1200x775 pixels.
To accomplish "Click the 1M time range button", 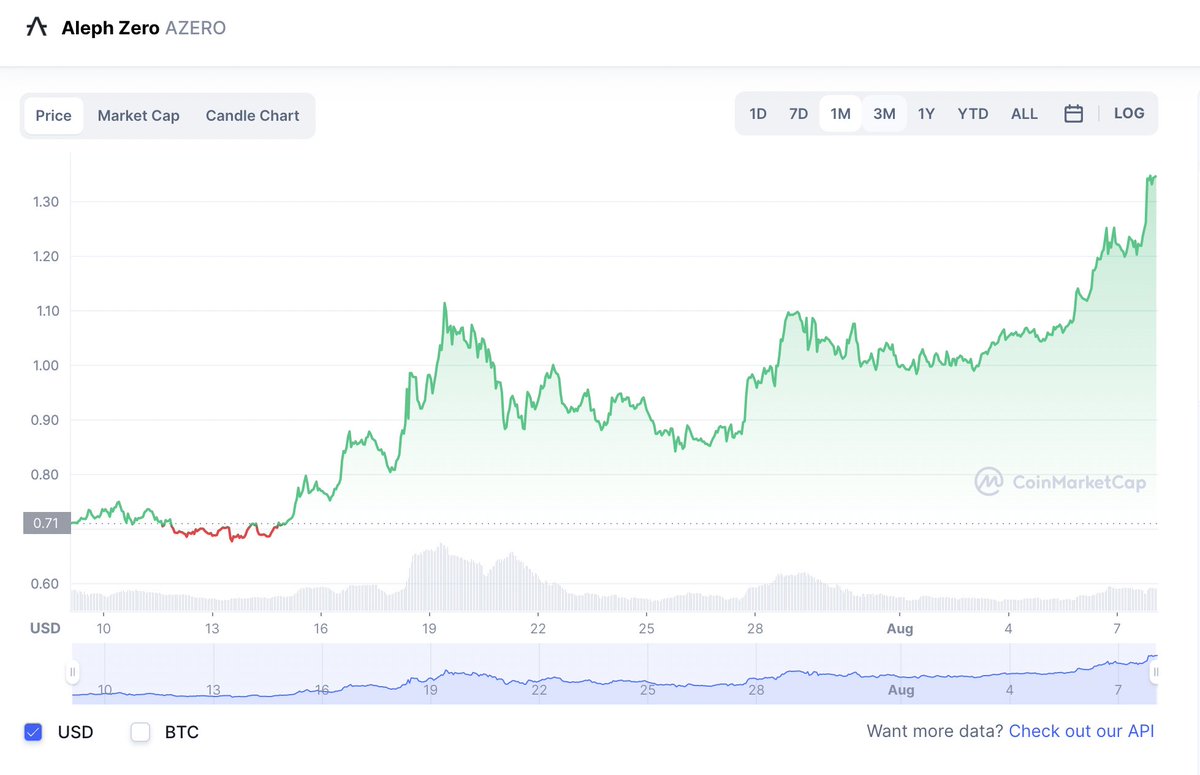I will [x=840, y=113].
